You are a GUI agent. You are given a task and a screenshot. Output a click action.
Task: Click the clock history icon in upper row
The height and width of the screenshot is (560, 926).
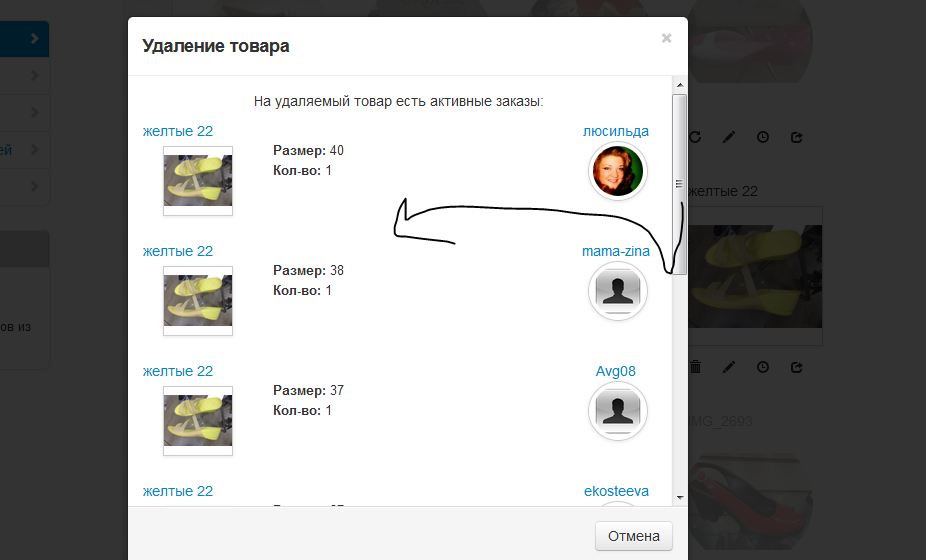click(x=763, y=137)
